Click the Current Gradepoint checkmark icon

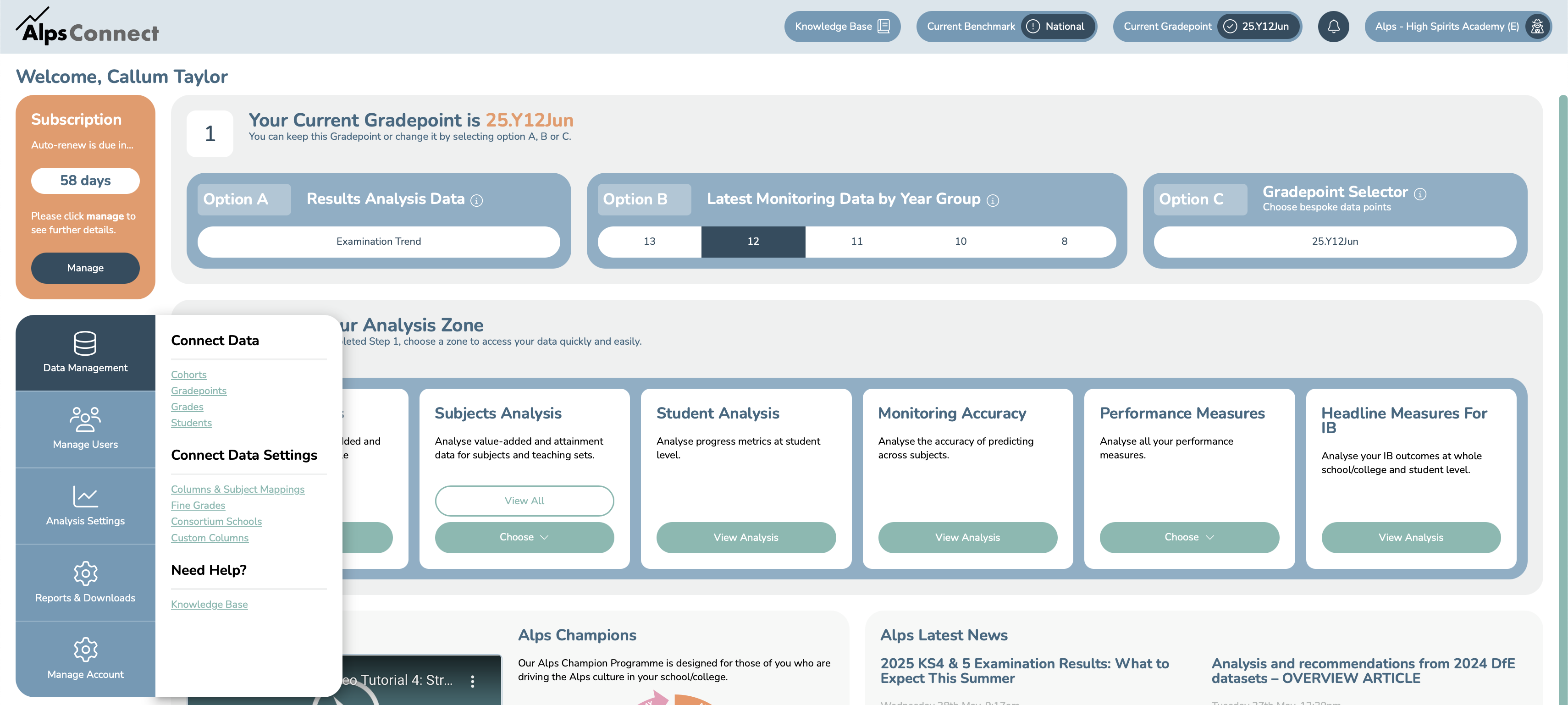1230,26
